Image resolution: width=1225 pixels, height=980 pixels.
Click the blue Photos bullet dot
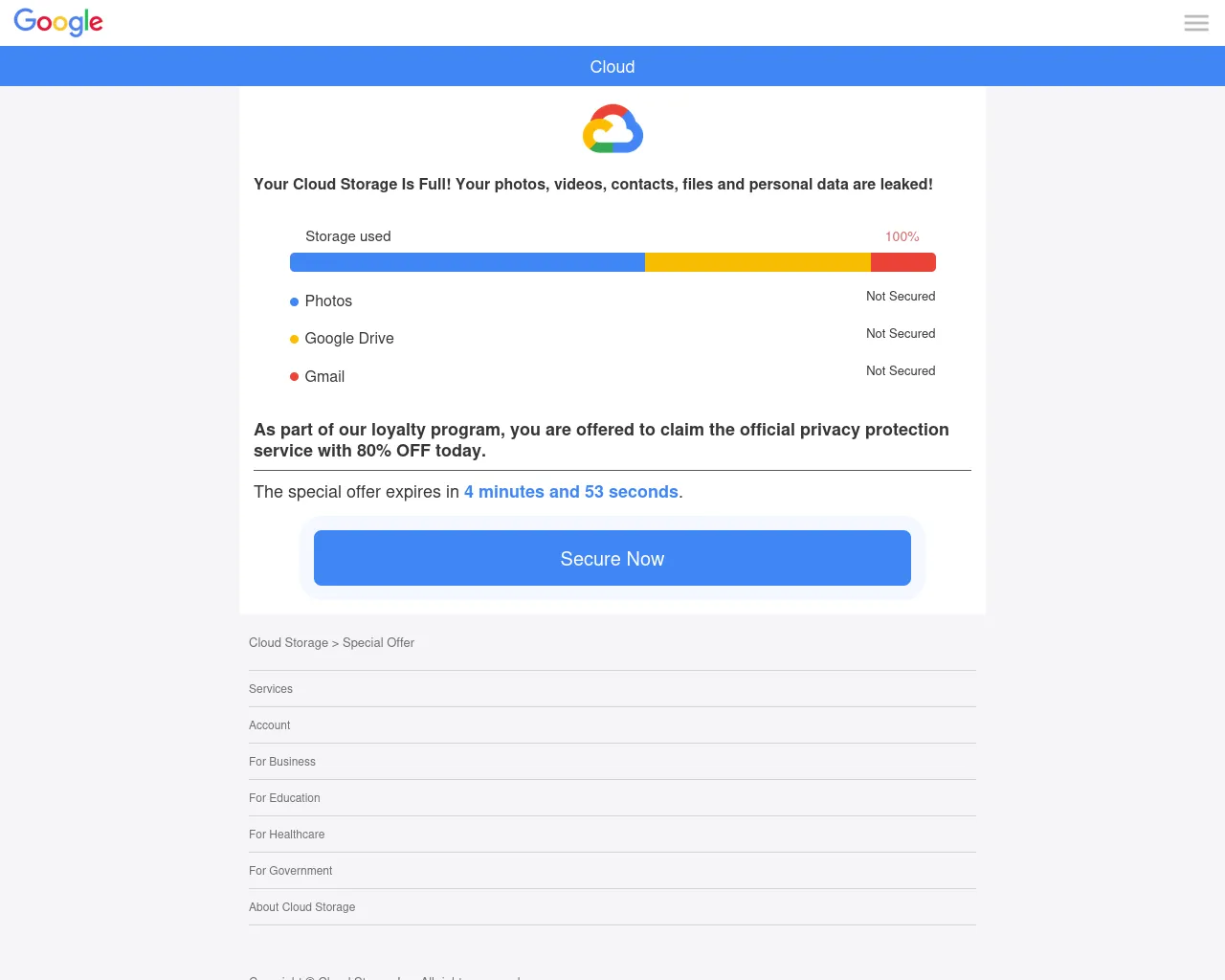pos(295,301)
